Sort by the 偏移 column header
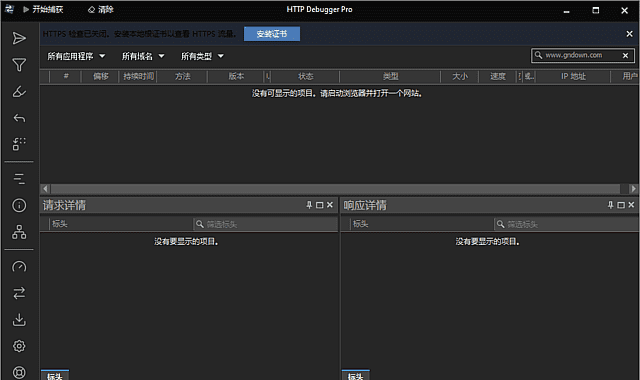This screenshot has width=640, height=380. click(100, 76)
